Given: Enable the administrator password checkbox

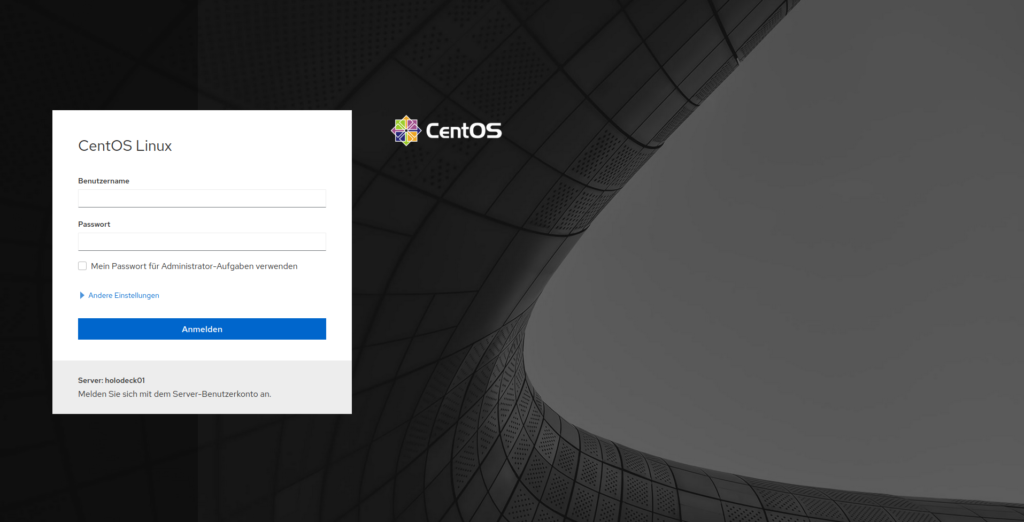Looking at the screenshot, I should tap(82, 266).
